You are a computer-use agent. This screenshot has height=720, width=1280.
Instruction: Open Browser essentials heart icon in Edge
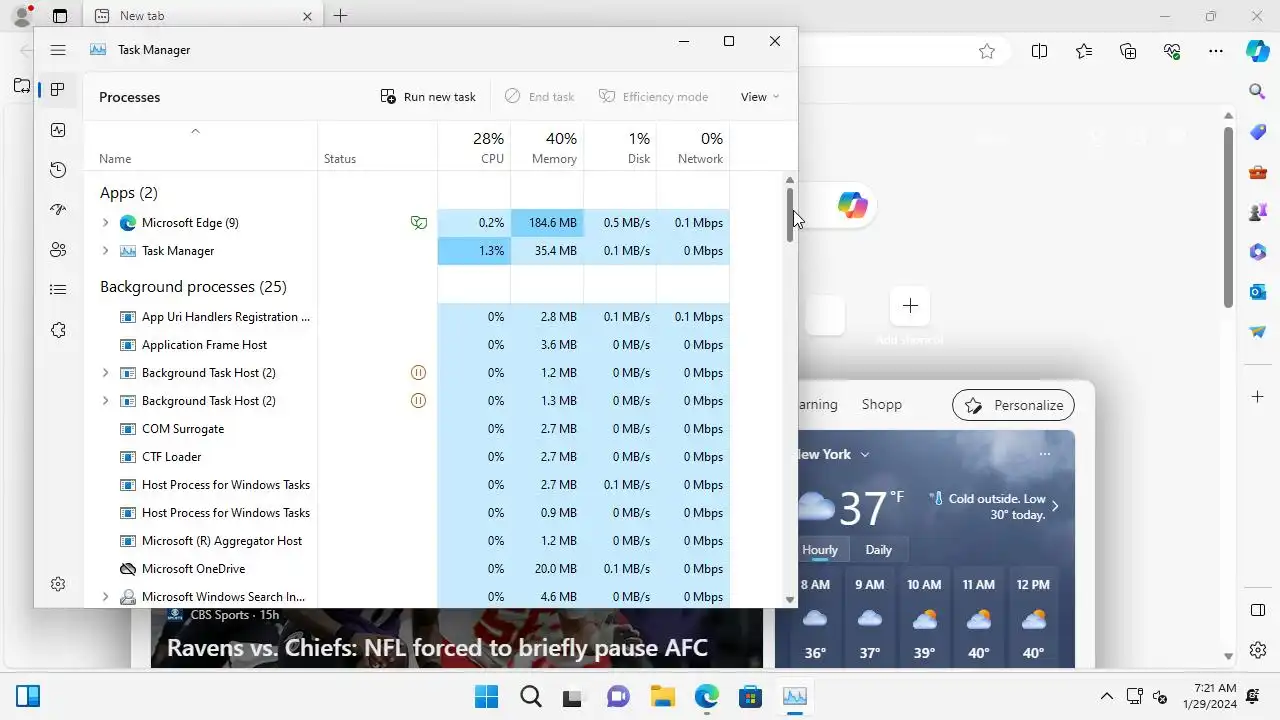1172,51
